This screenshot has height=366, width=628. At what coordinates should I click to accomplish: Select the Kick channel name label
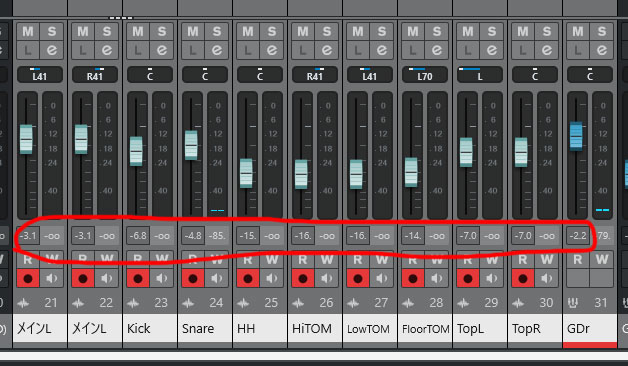pos(150,328)
